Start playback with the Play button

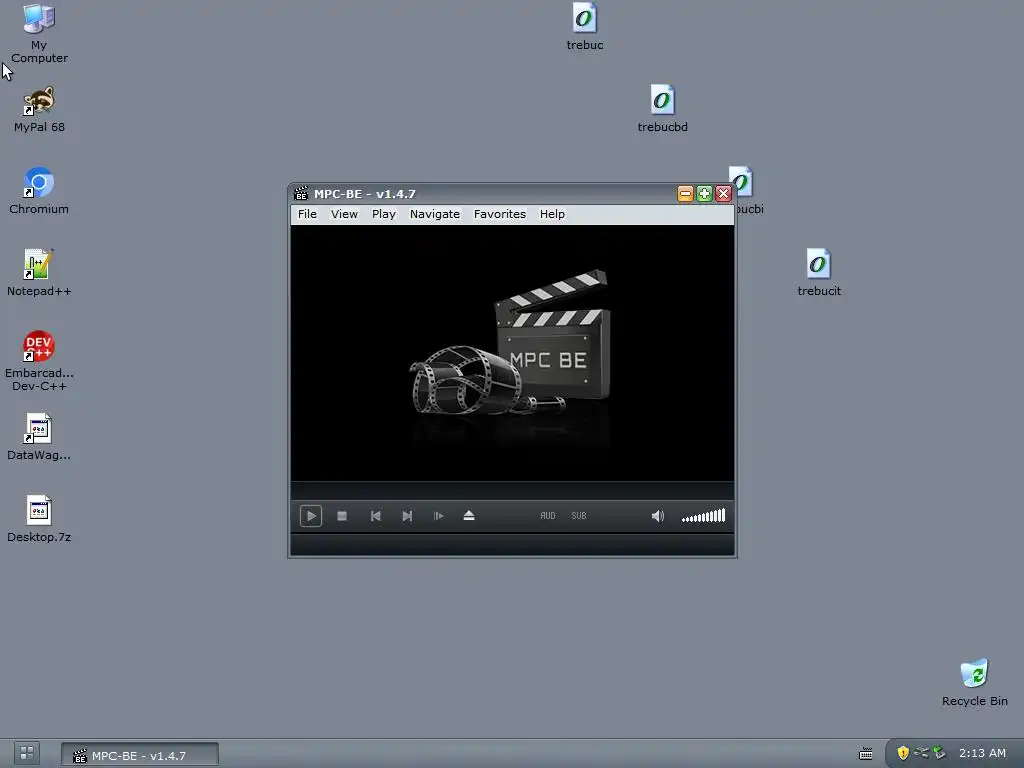click(311, 516)
